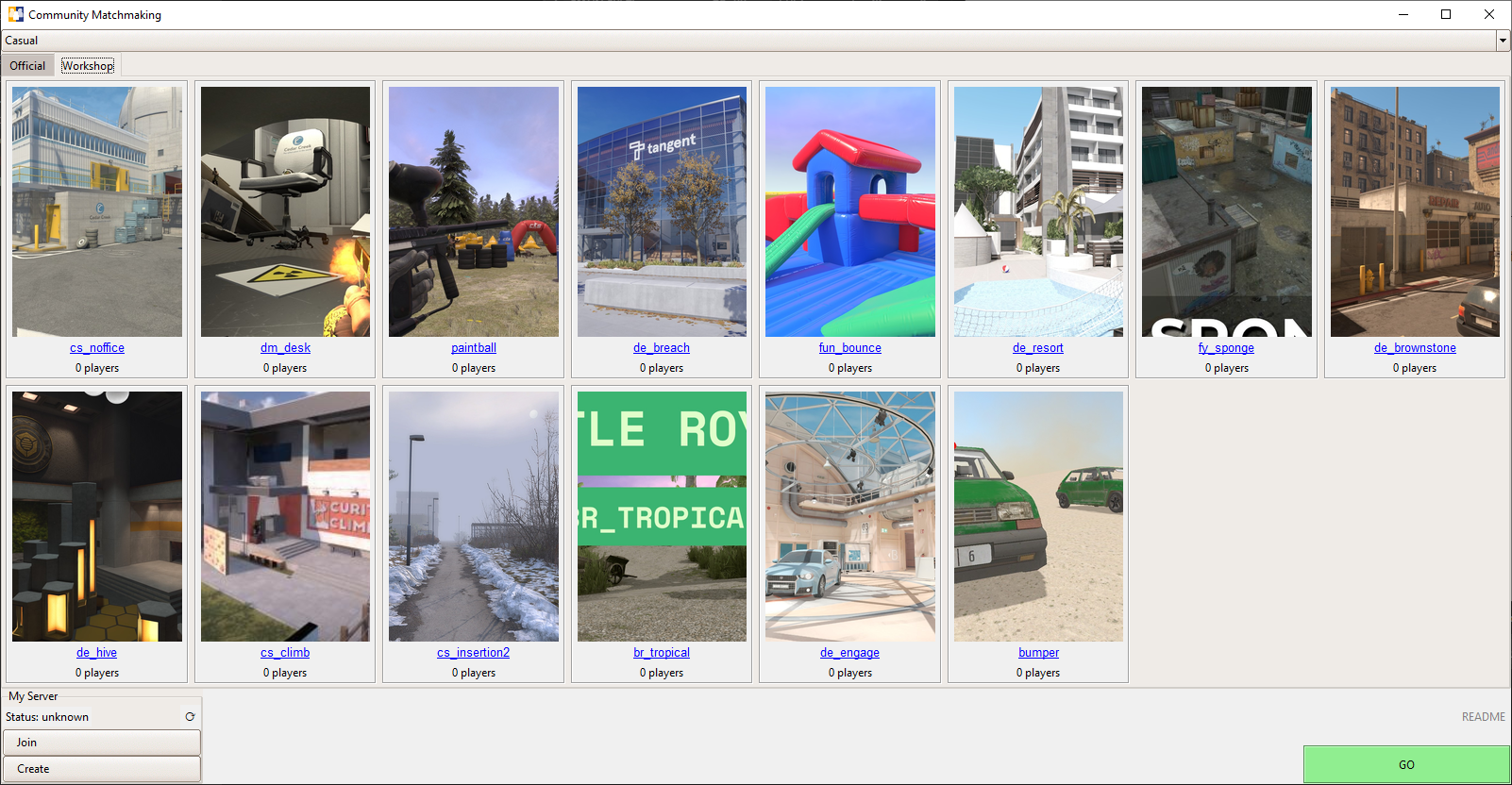This screenshot has height=785, width=1512.
Task: Switch to the Official tab
Action: click(27, 66)
